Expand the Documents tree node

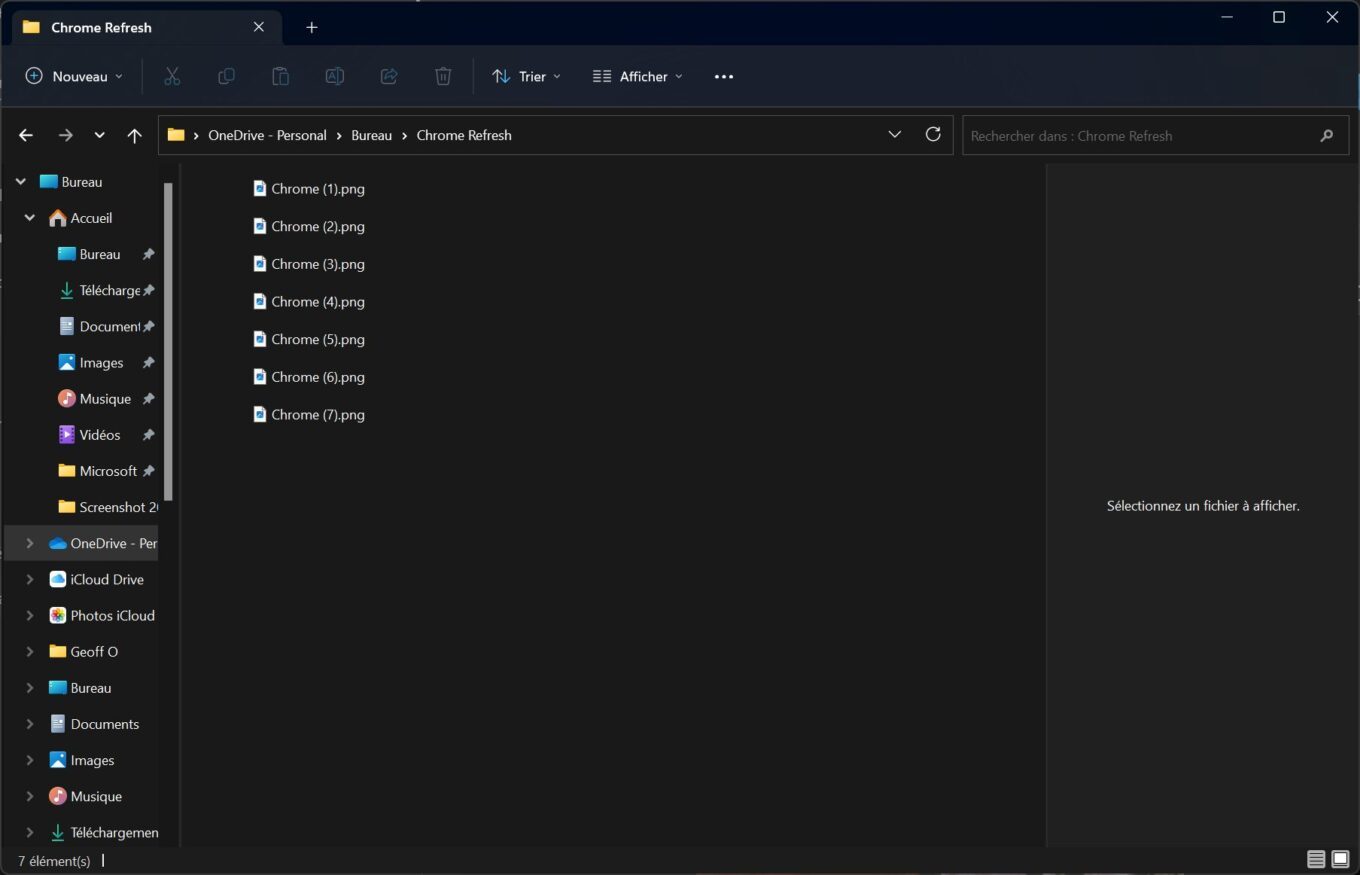[x=30, y=724]
